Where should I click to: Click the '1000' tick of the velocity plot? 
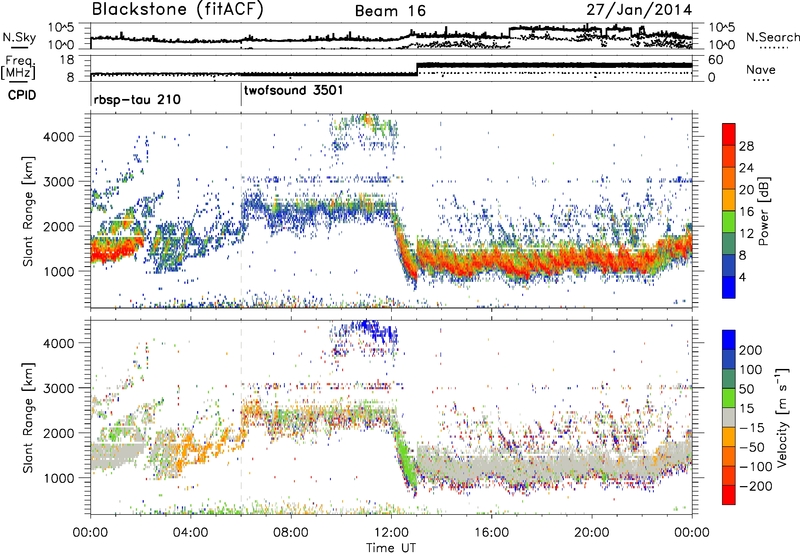[57, 477]
